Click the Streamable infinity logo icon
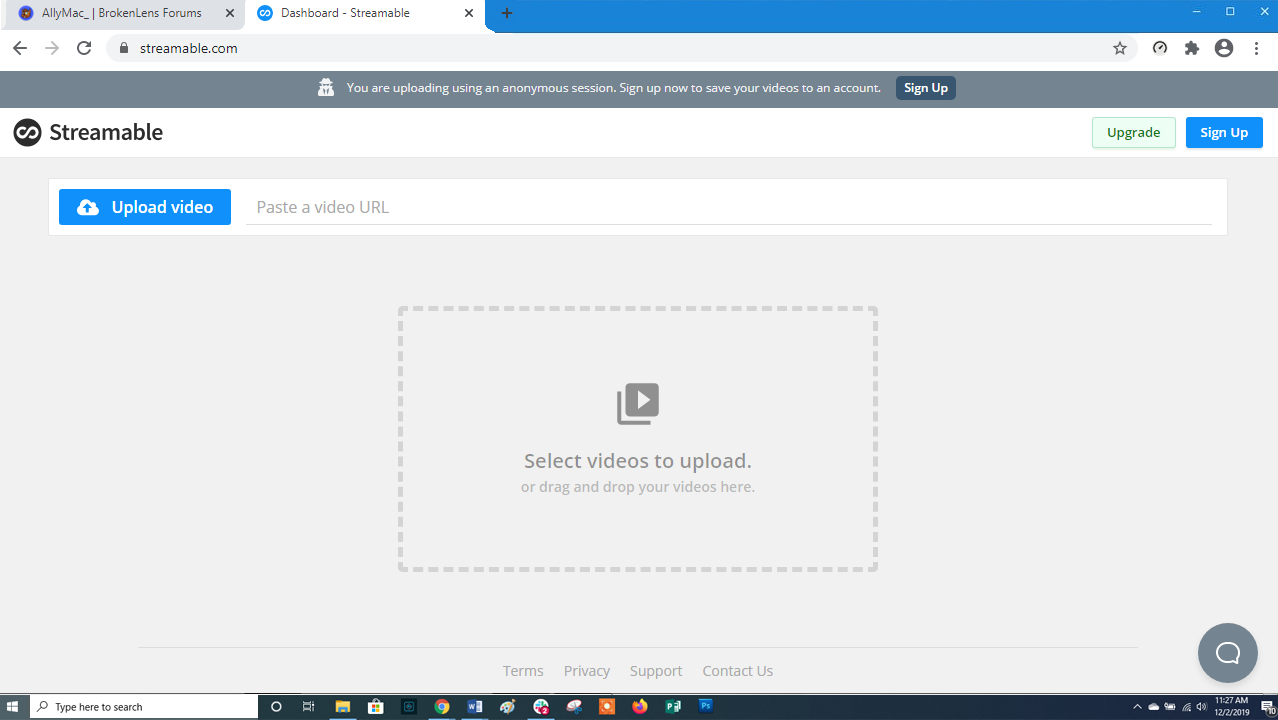The width and height of the screenshot is (1278, 720). pyautogui.click(x=27, y=132)
